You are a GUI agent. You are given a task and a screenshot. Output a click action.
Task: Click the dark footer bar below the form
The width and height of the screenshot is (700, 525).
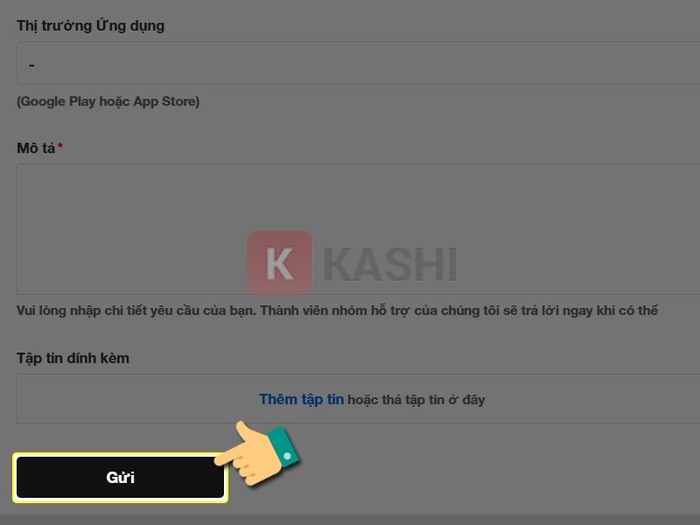350,520
